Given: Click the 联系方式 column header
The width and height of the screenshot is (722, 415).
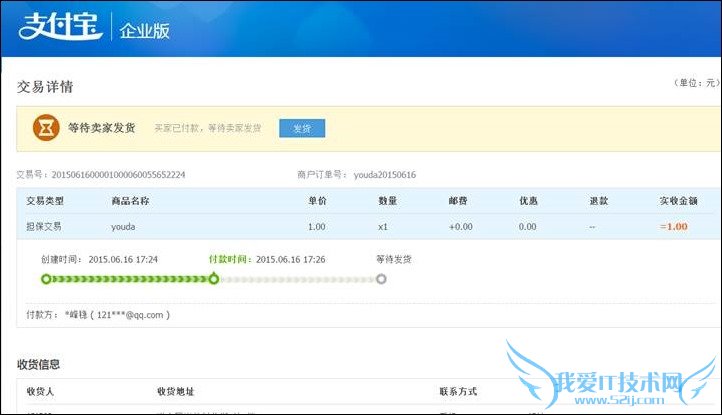Looking at the screenshot, I should 458,392.
